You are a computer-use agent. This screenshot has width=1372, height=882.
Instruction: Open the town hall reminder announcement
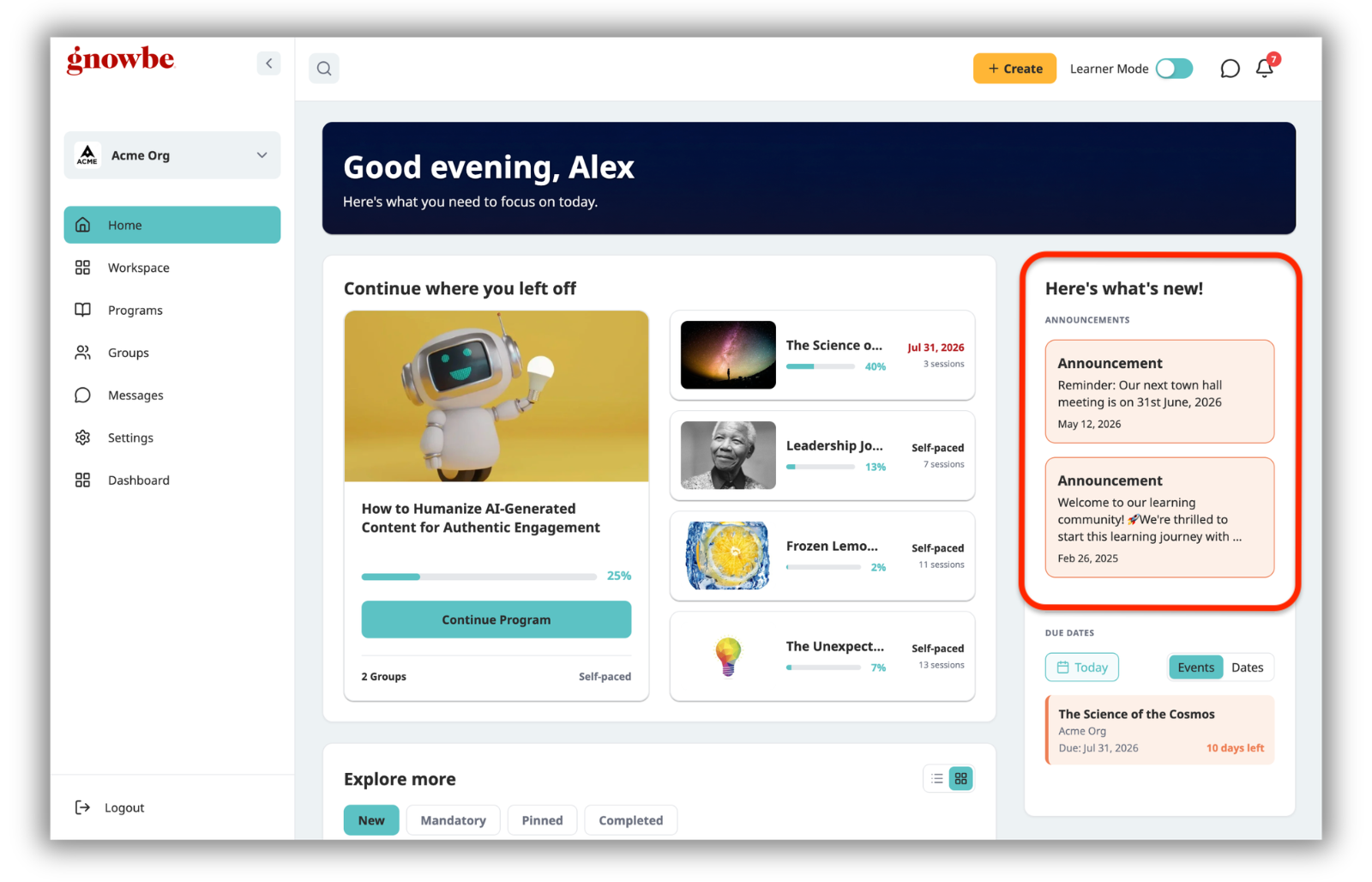click(x=1159, y=391)
